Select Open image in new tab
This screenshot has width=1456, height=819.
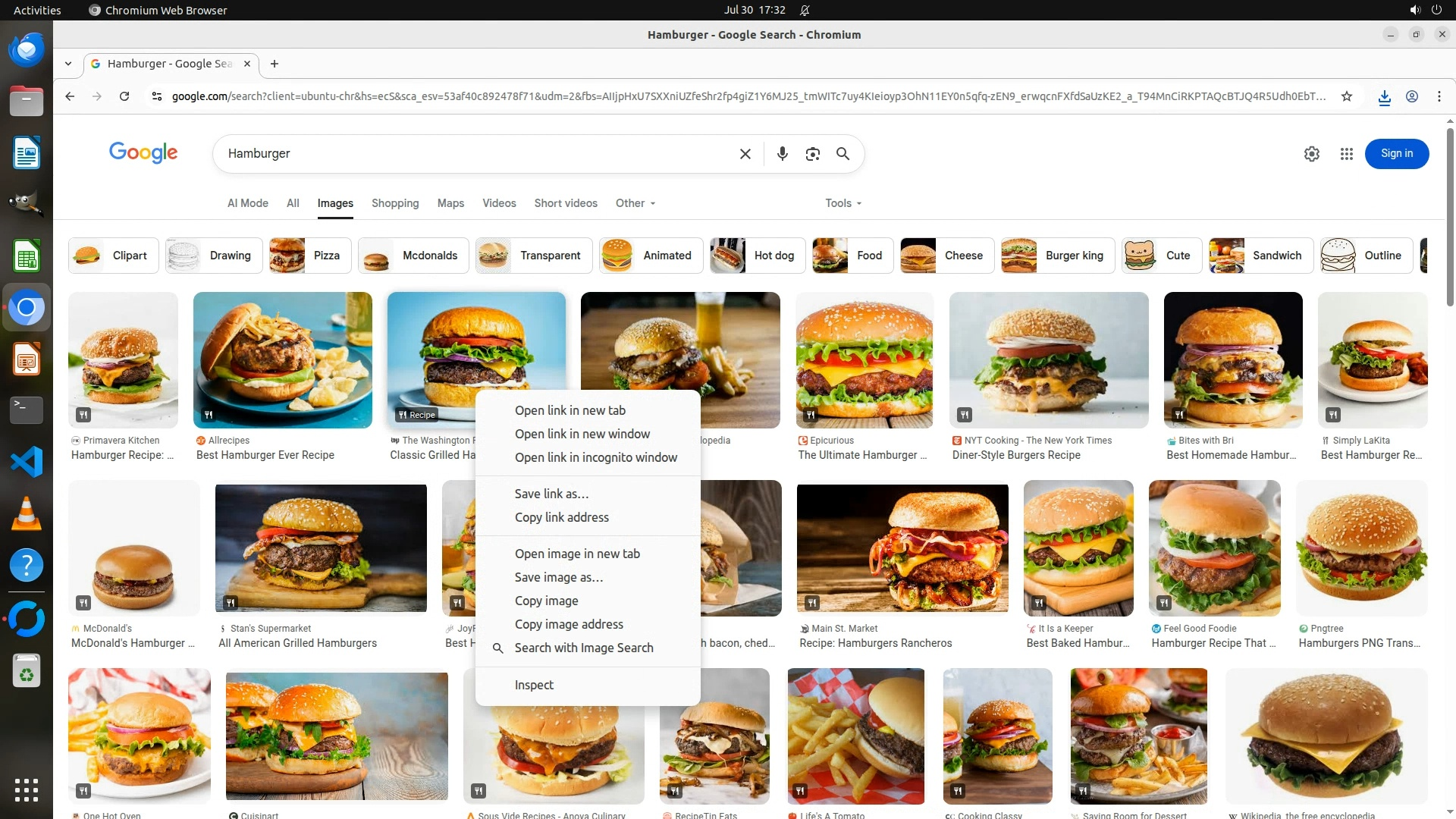pos(576,554)
